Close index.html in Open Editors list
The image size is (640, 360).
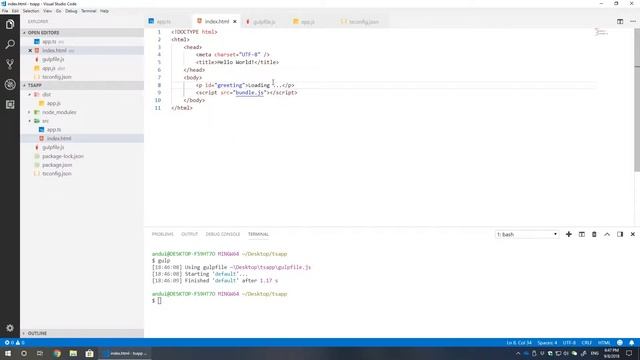tap(30, 51)
